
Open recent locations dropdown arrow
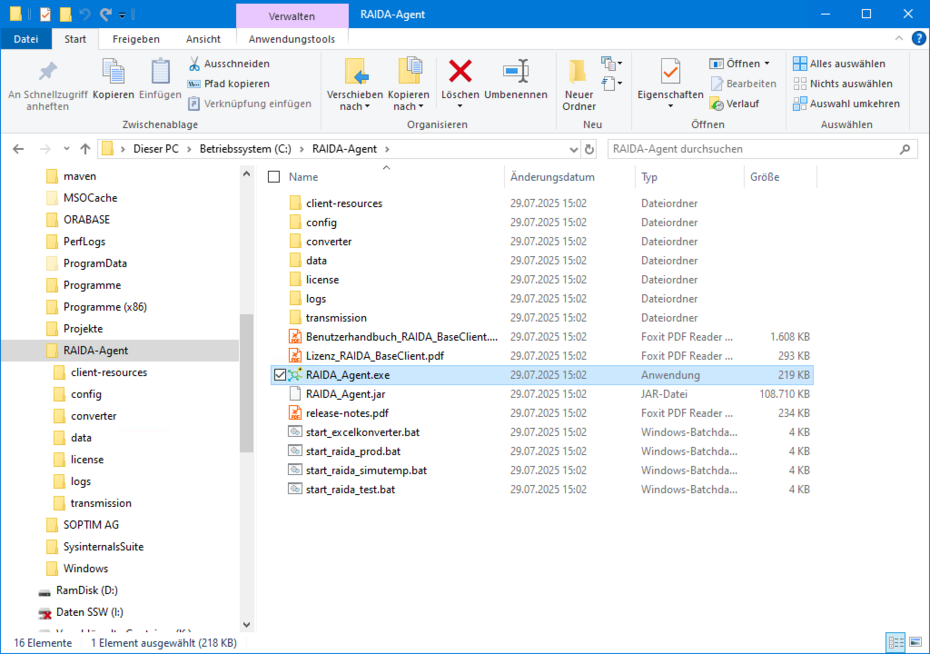(x=66, y=149)
